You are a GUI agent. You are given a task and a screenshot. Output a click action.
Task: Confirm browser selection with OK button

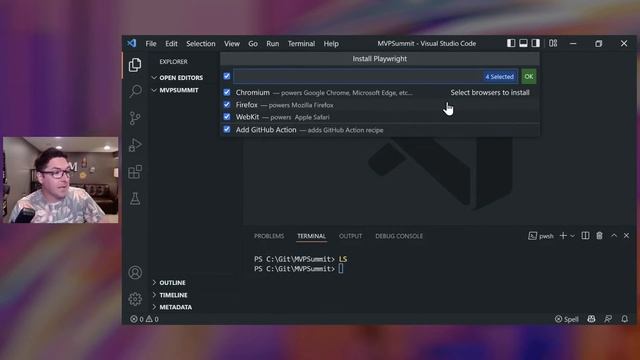point(529,76)
